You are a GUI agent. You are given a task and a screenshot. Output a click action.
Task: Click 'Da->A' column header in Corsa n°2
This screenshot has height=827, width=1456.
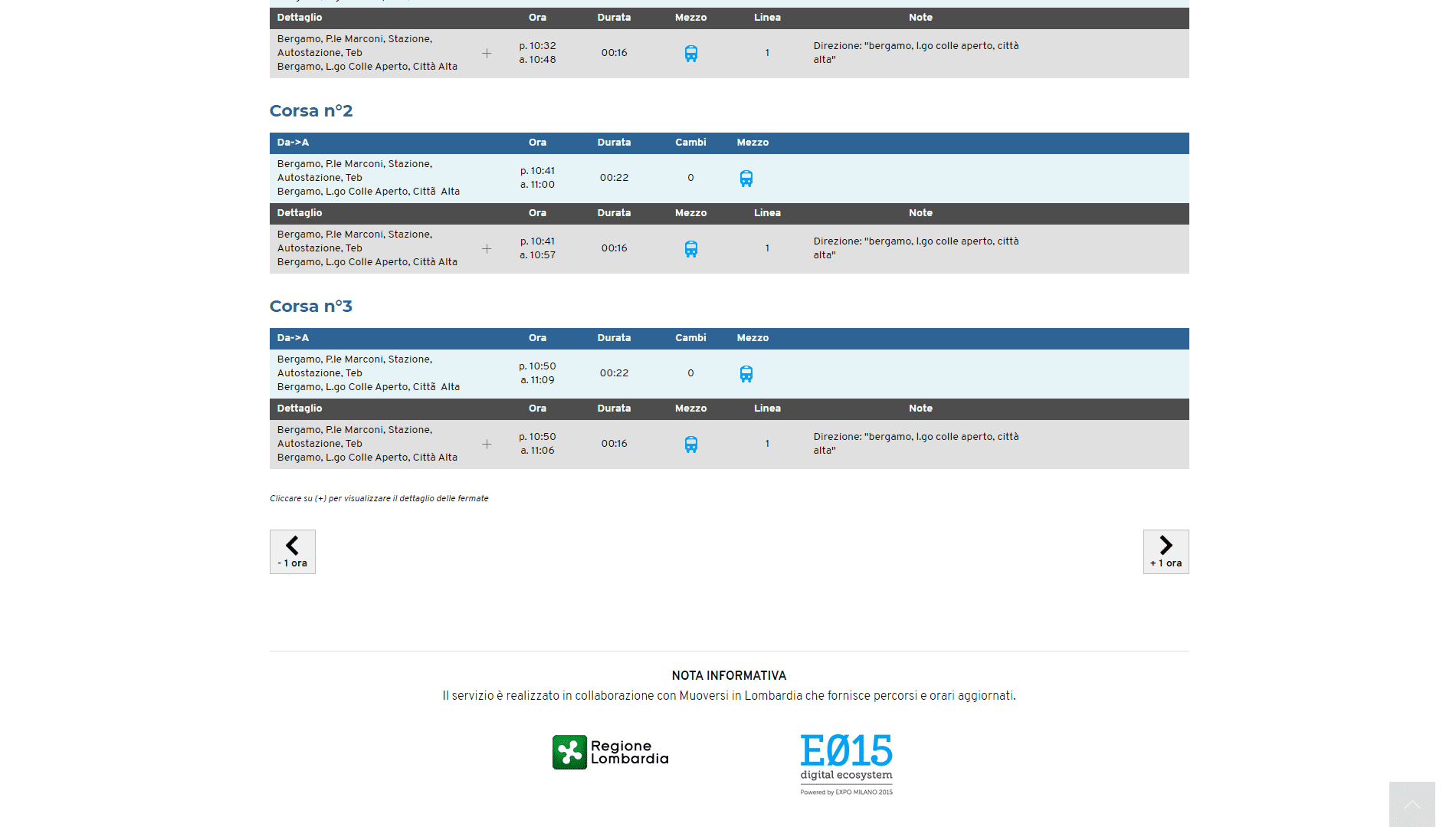pyautogui.click(x=293, y=143)
